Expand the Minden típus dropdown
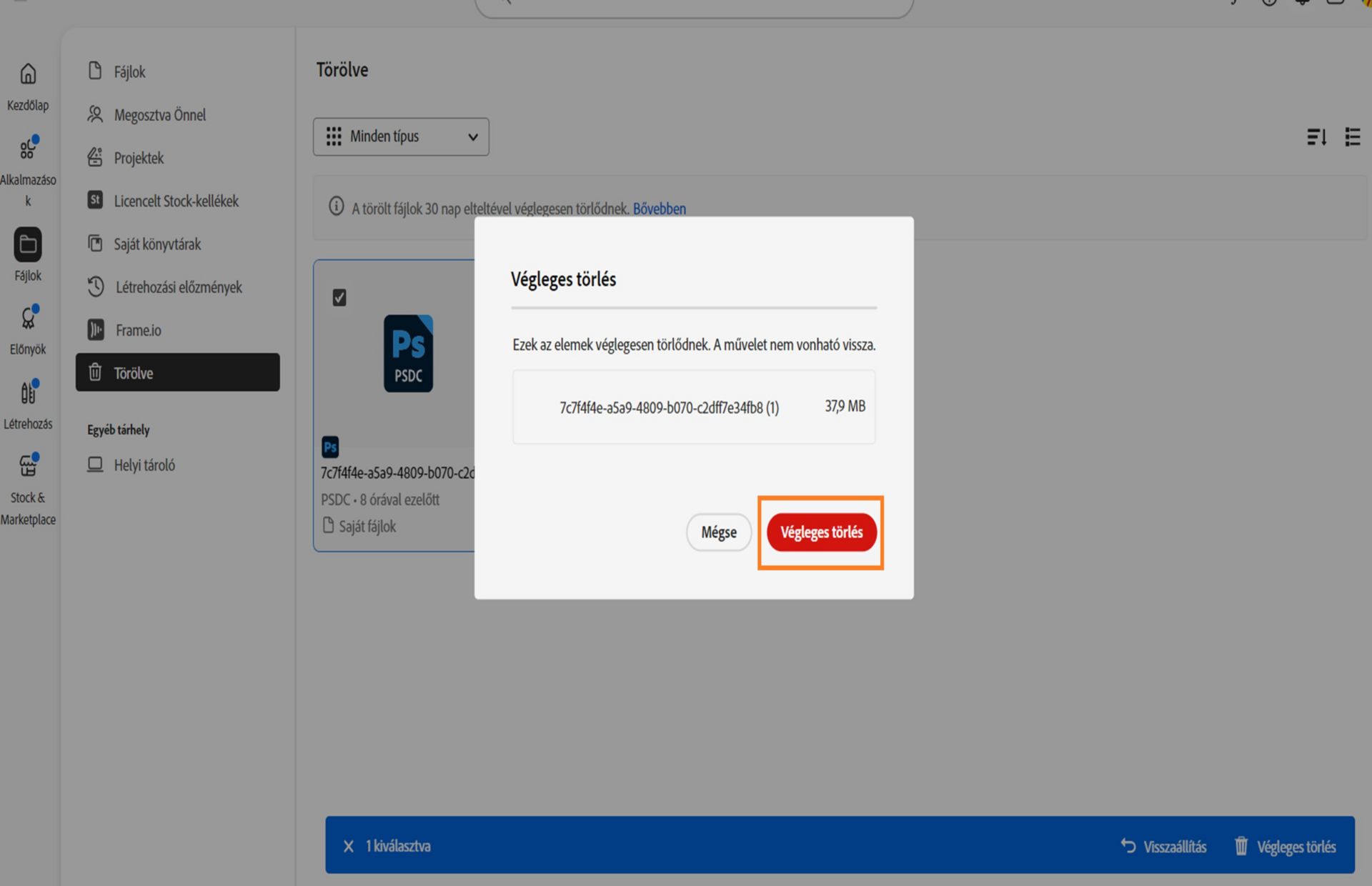The image size is (1372, 886). [x=401, y=136]
